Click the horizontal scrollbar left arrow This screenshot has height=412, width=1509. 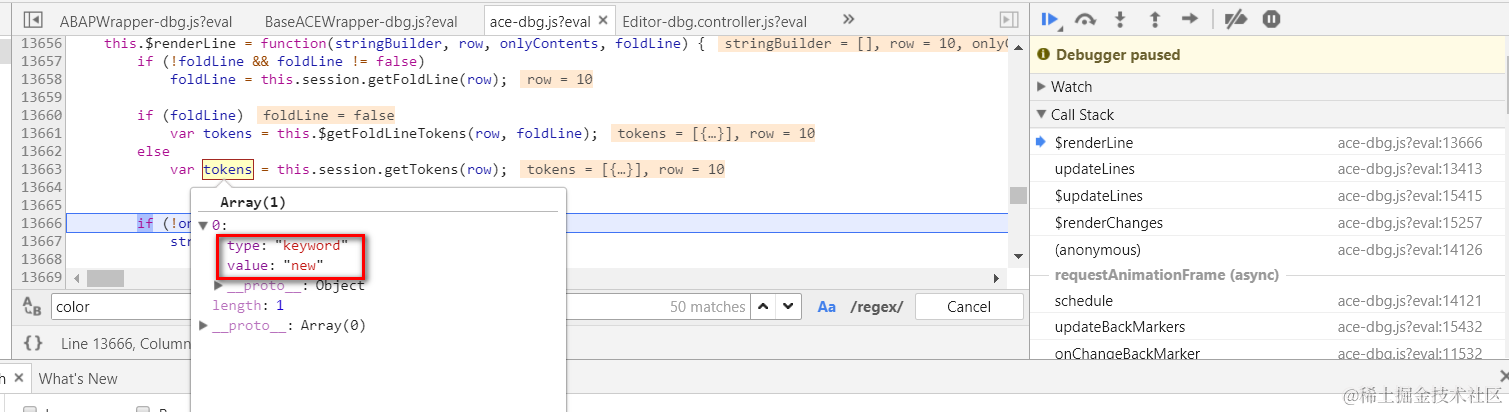tap(74, 278)
